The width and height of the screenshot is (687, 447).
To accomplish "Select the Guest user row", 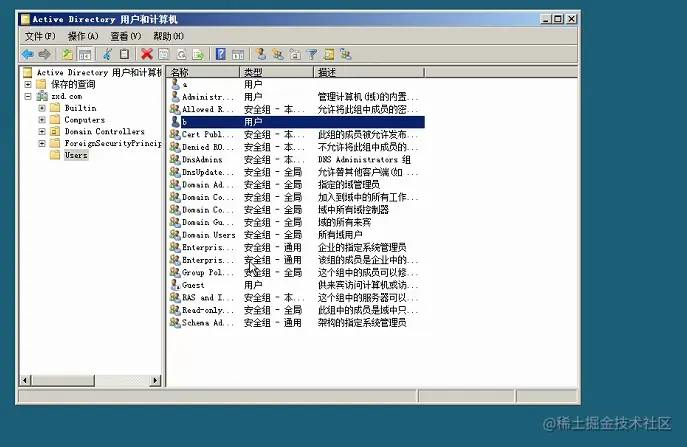I will (x=297, y=285).
